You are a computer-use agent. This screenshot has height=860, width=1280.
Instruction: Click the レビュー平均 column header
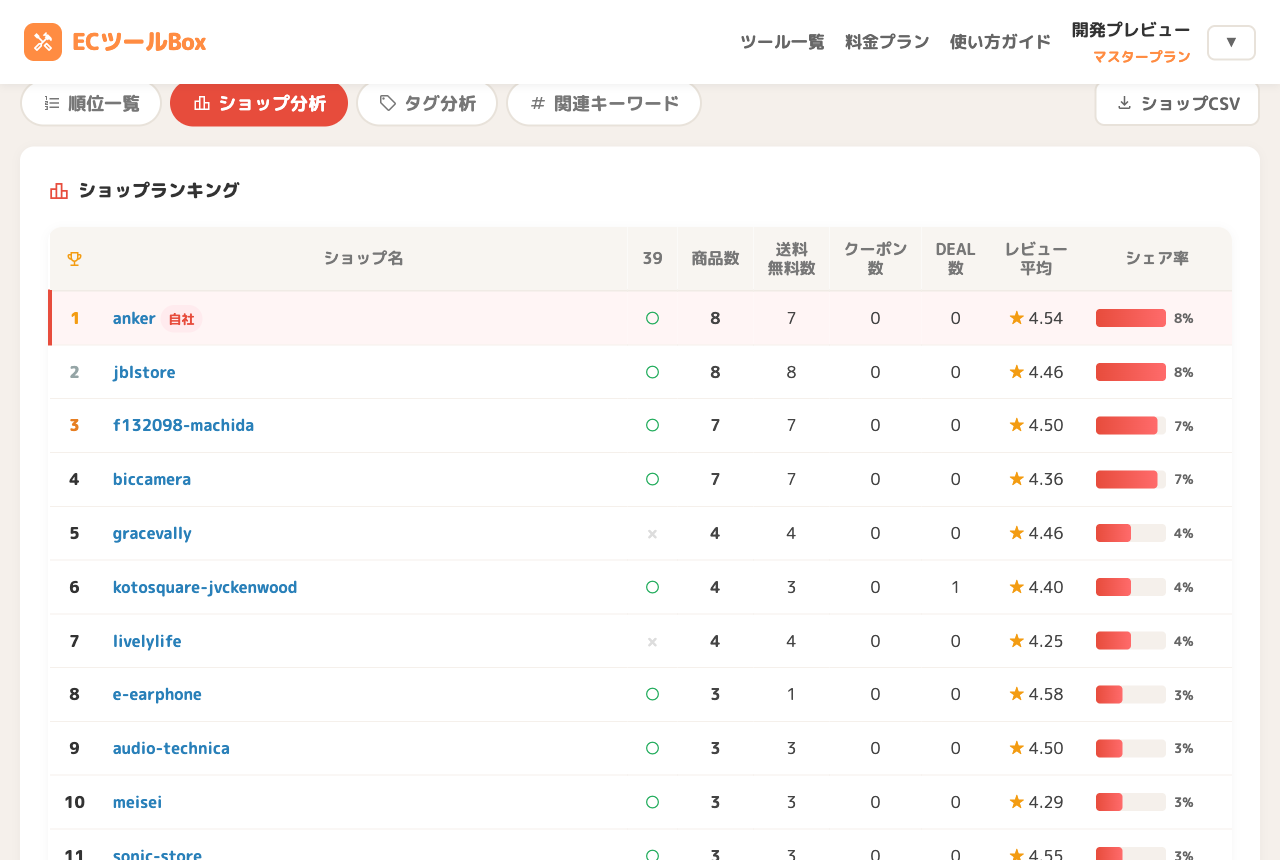click(x=1036, y=259)
